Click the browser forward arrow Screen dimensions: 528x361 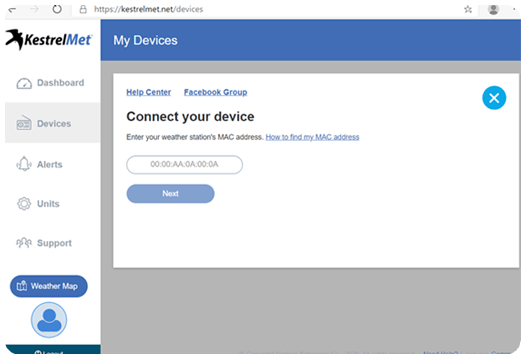34,9
